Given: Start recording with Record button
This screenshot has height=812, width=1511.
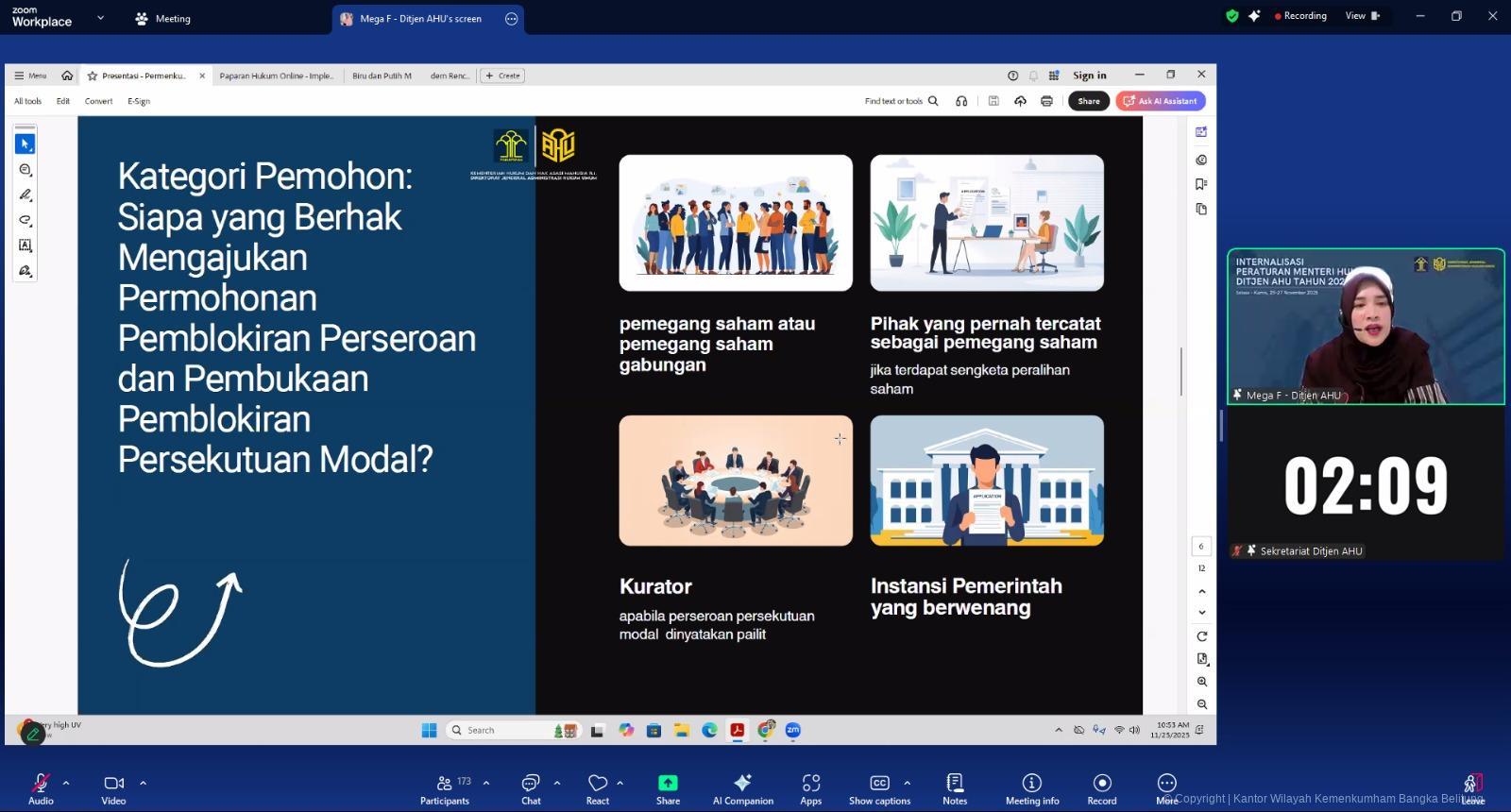Looking at the screenshot, I should [1101, 787].
